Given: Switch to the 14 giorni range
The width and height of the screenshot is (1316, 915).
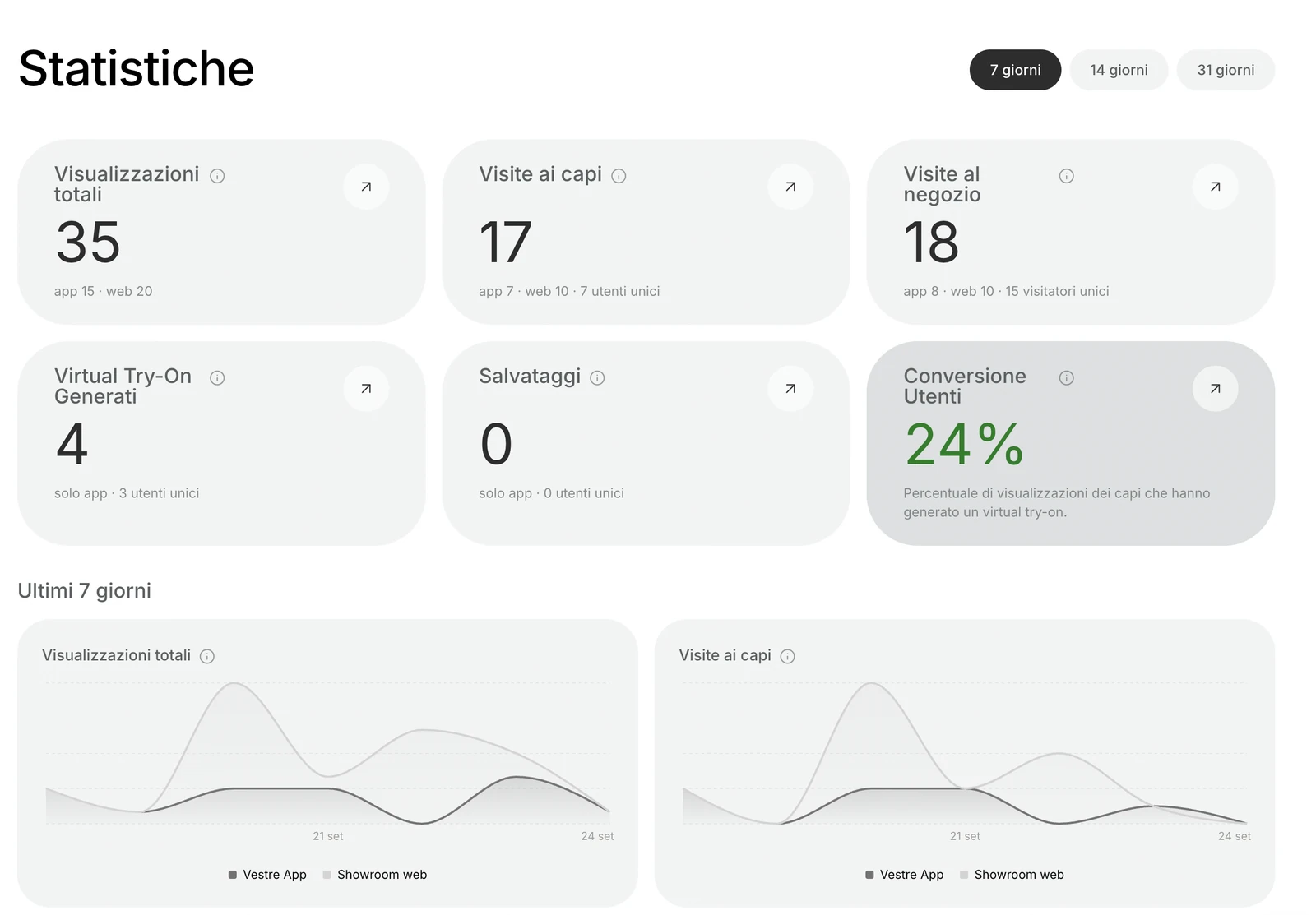Looking at the screenshot, I should [1119, 70].
